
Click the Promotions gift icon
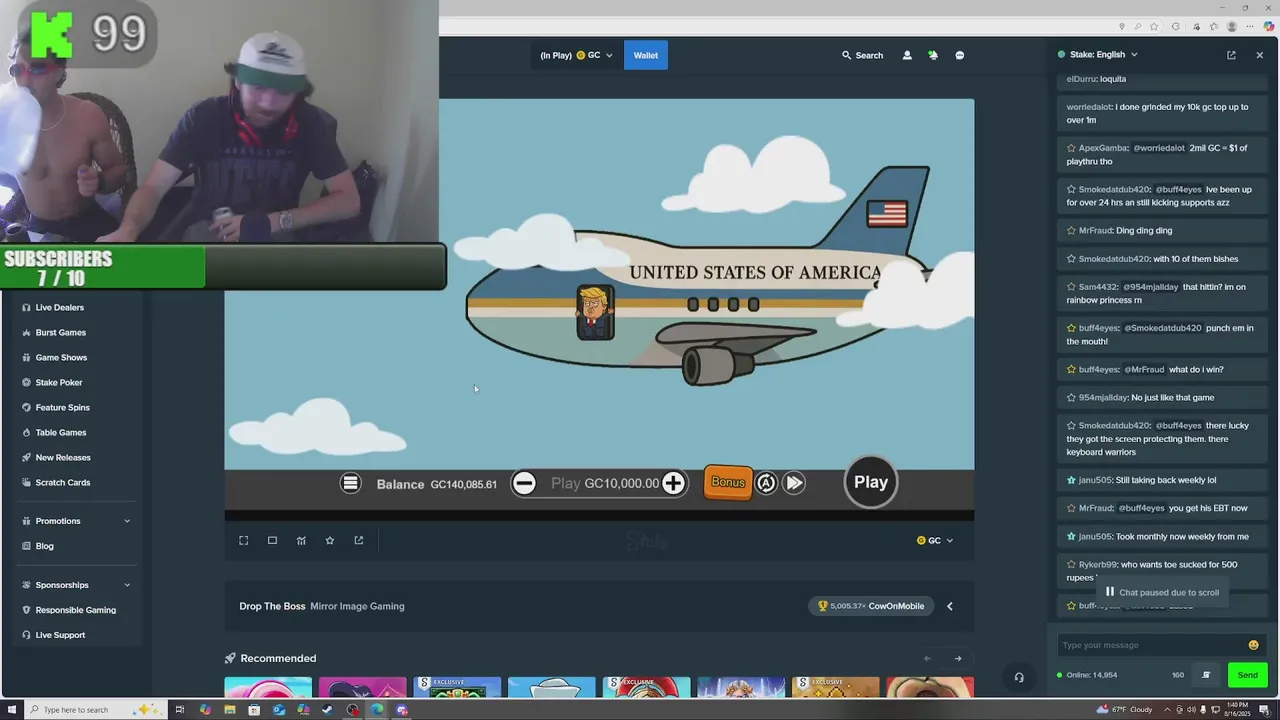pyautogui.click(x=26, y=521)
